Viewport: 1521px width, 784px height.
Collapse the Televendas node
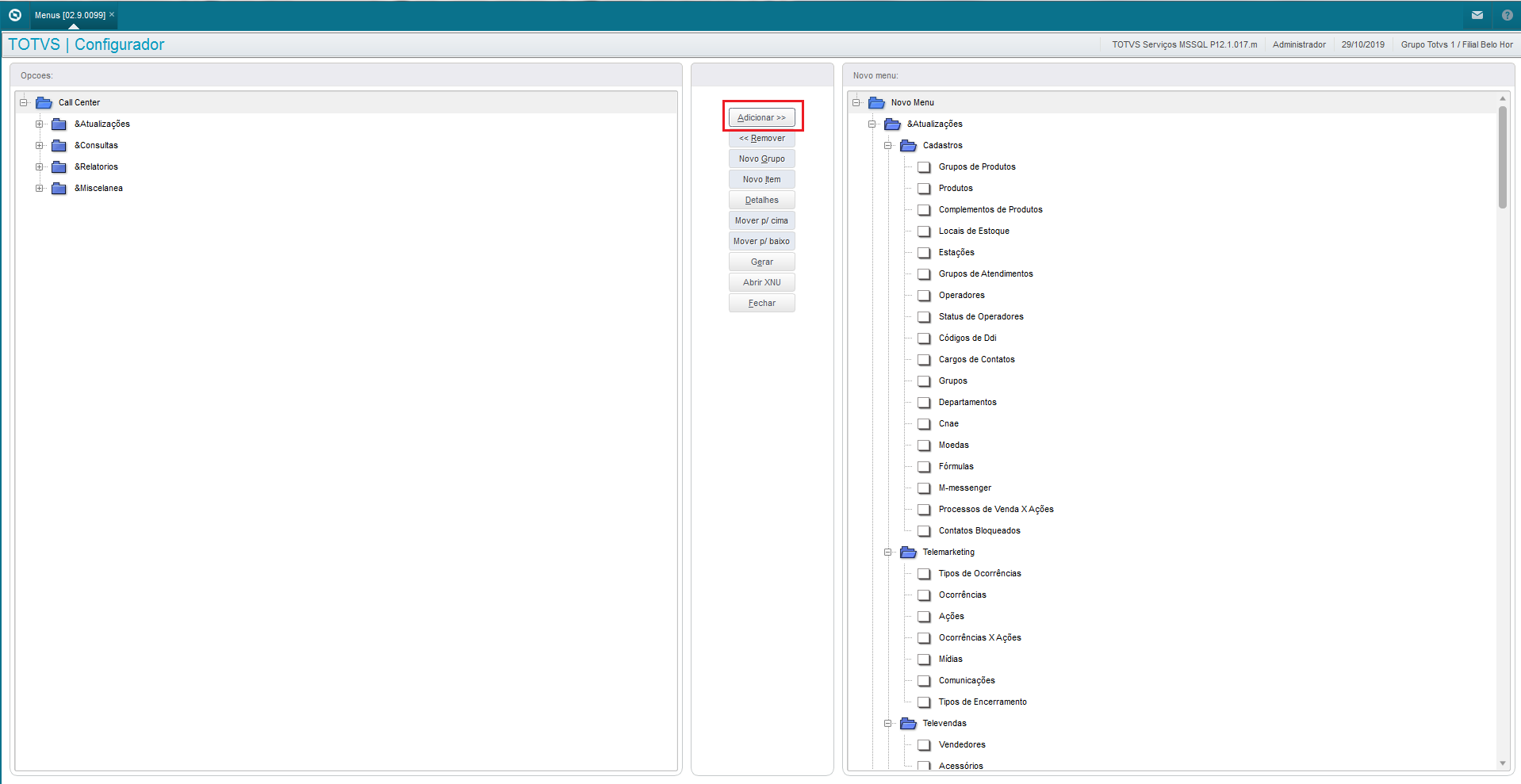pyautogui.click(x=888, y=723)
